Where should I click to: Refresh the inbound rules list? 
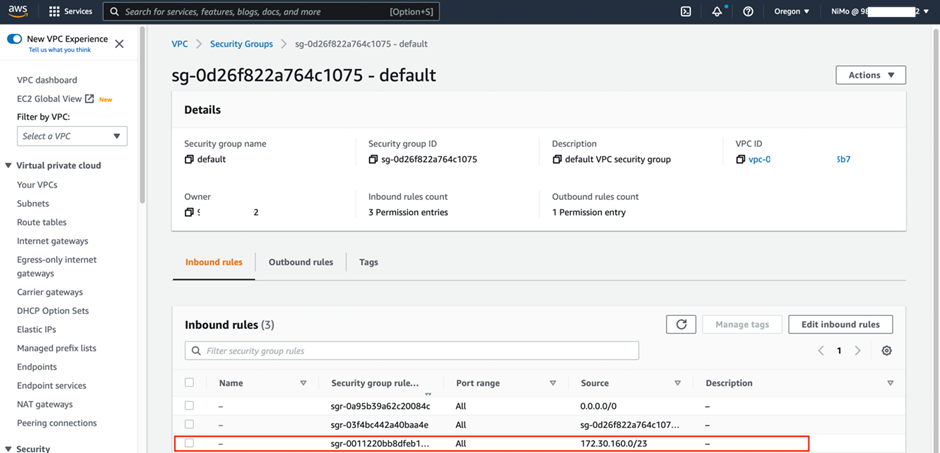click(x=680, y=324)
